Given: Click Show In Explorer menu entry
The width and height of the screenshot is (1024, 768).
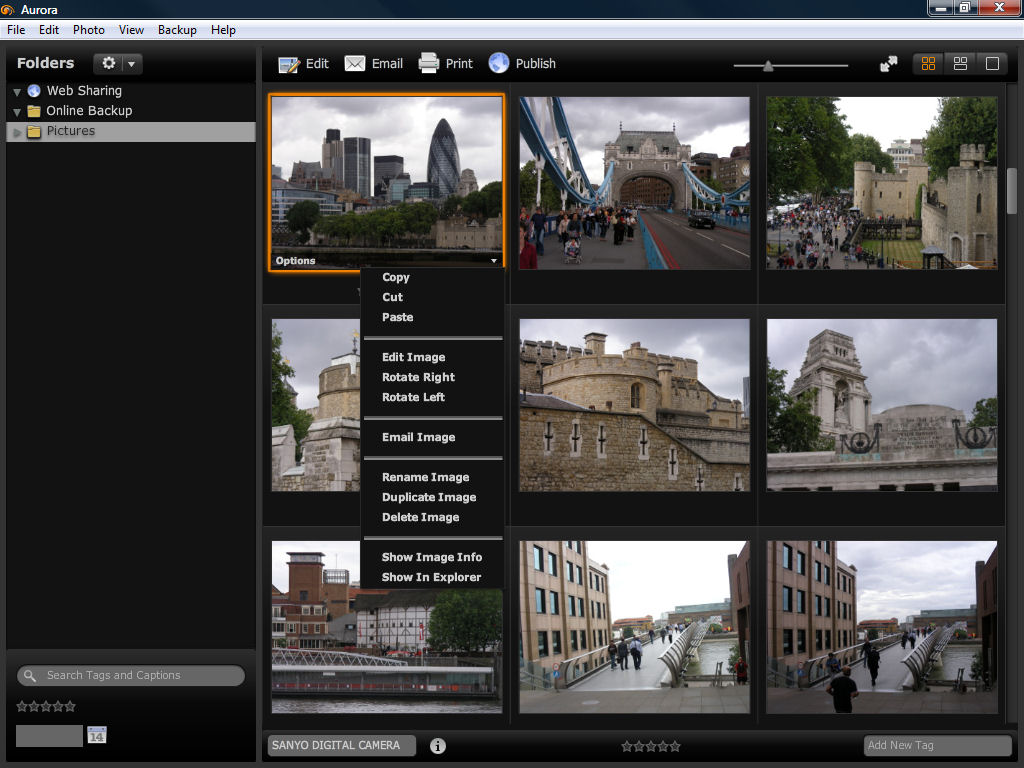Looking at the screenshot, I should (x=431, y=577).
